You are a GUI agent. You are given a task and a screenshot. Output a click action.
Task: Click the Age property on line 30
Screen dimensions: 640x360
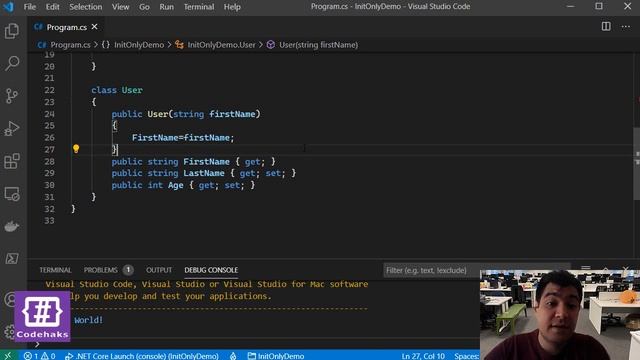[176, 185]
